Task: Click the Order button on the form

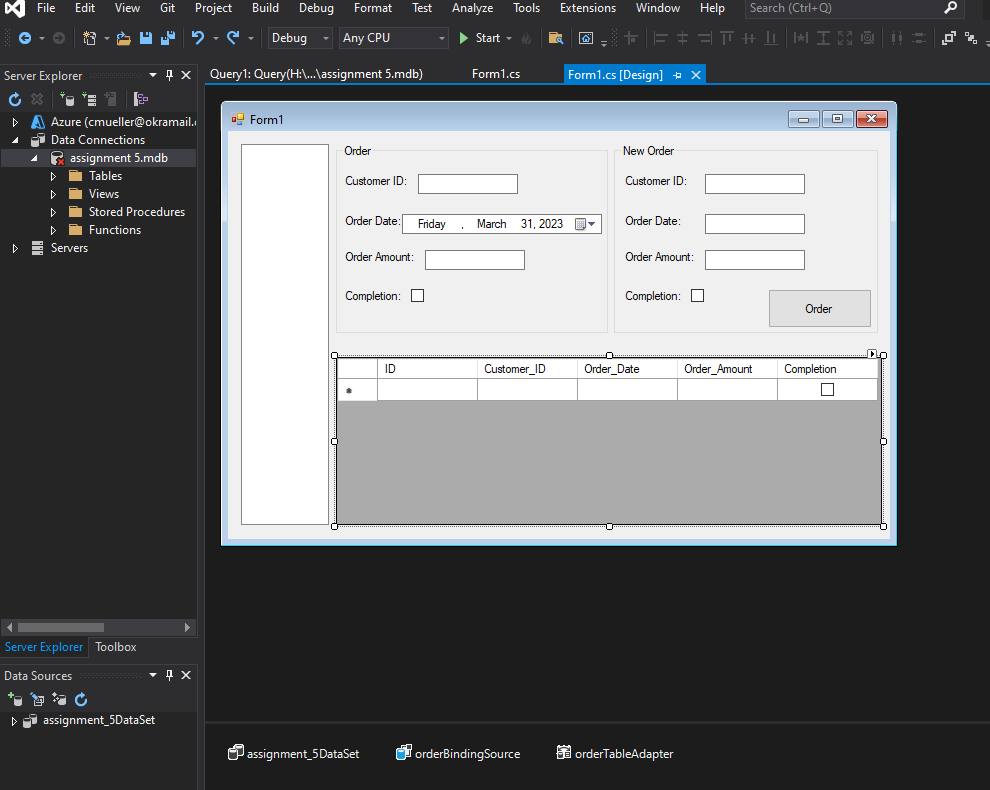Action: pyautogui.click(x=819, y=309)
